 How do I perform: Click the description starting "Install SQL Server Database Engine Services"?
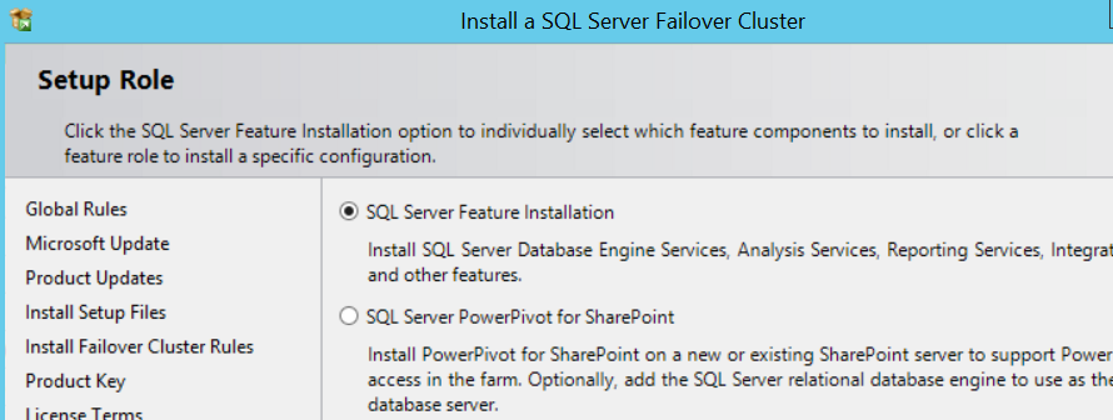[x=740, y=262]
